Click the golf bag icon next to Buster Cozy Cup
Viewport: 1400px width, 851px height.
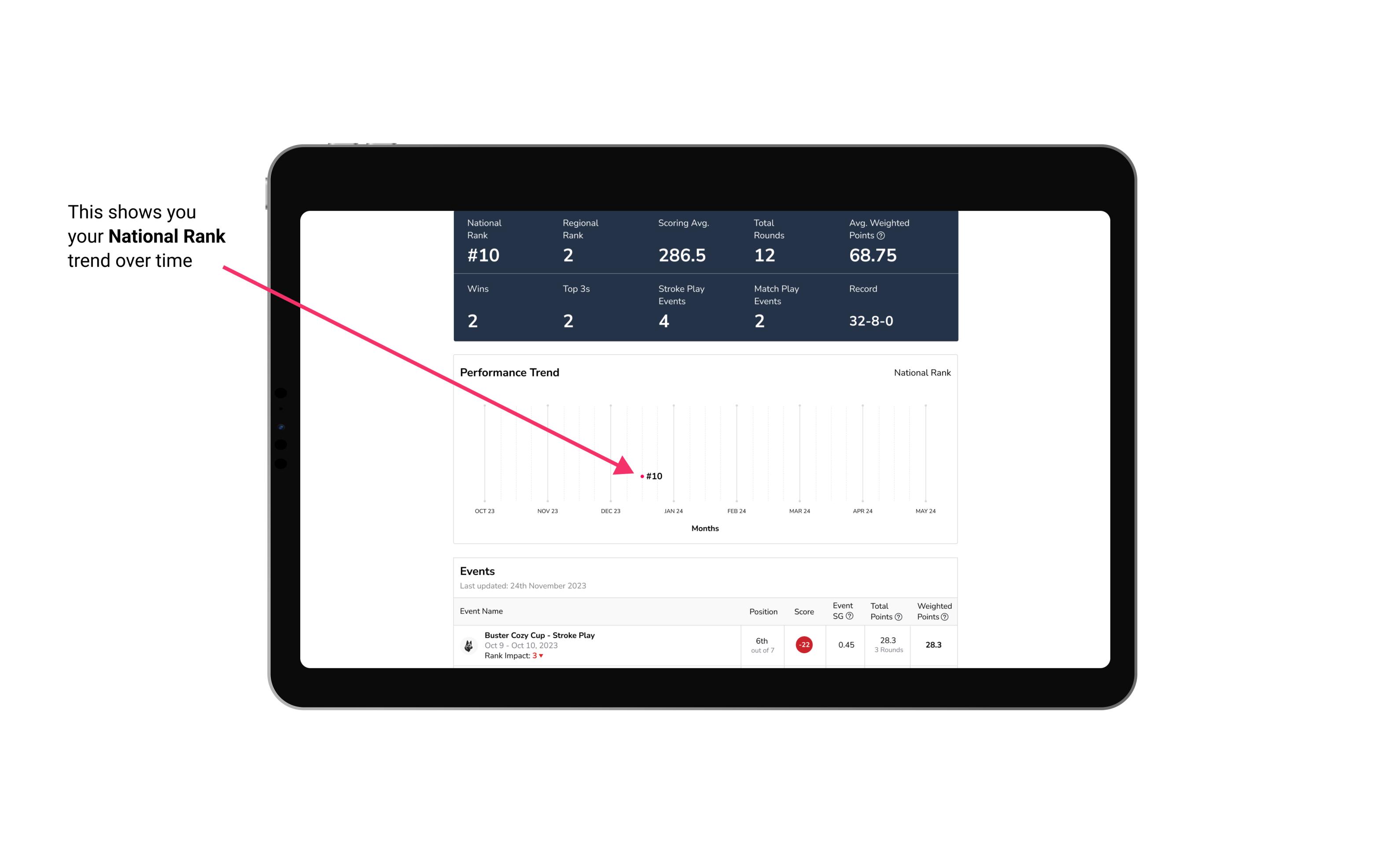coord(468,644)
